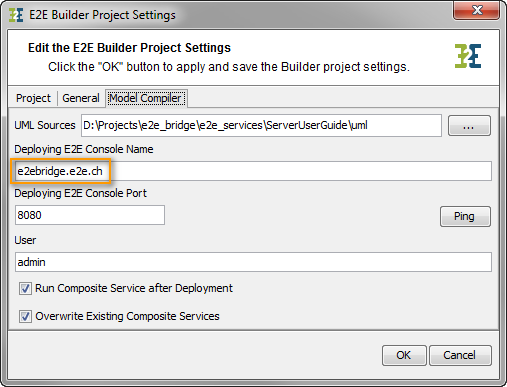Open the General tab

pyautogui.click(x=81, y=98)
